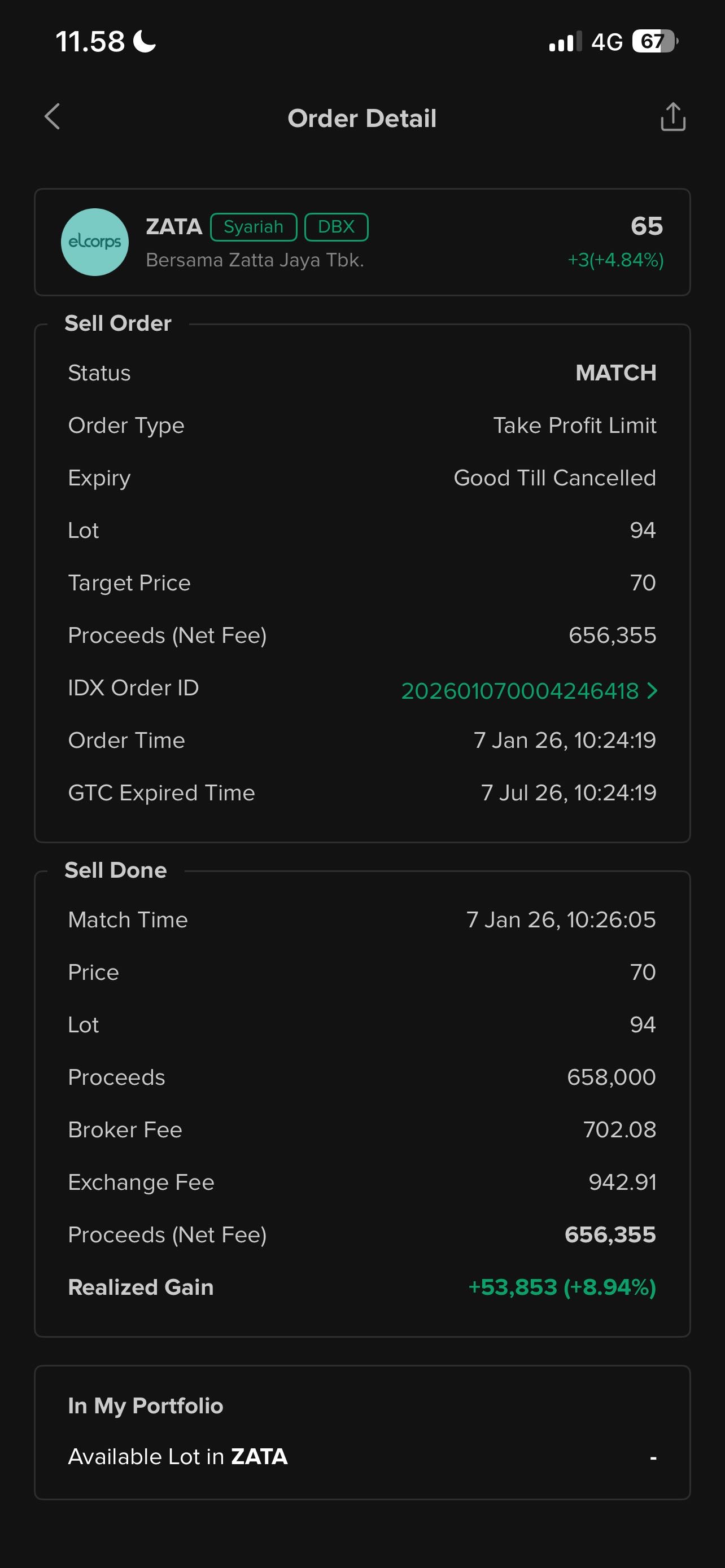The height and width of the screenshot is (1568, 725).
Task: Expand IDX Order ID chevron arrow
Action: [x=653, y=690]
